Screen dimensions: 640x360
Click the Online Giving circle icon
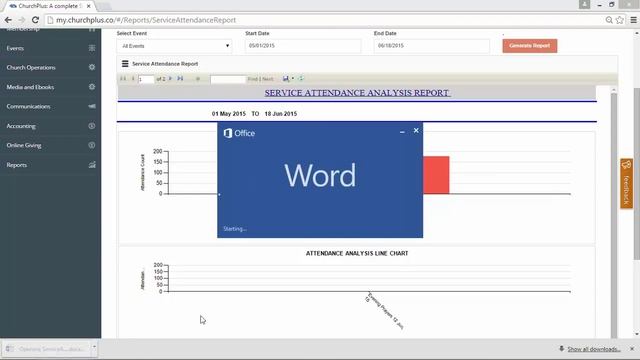click(92, 145)
